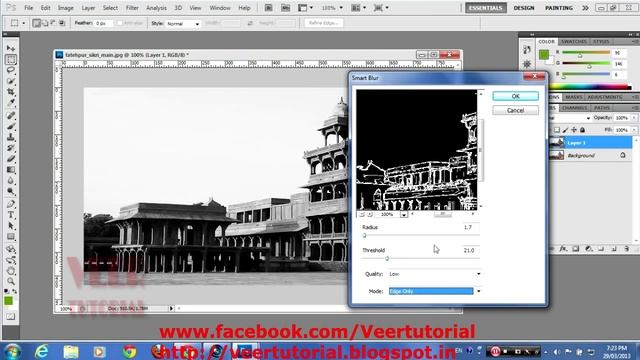Image resolution: width=640 pixels, height=360 pixels.
Task: Select the Eyedropper tool
Action: point(11,103)
